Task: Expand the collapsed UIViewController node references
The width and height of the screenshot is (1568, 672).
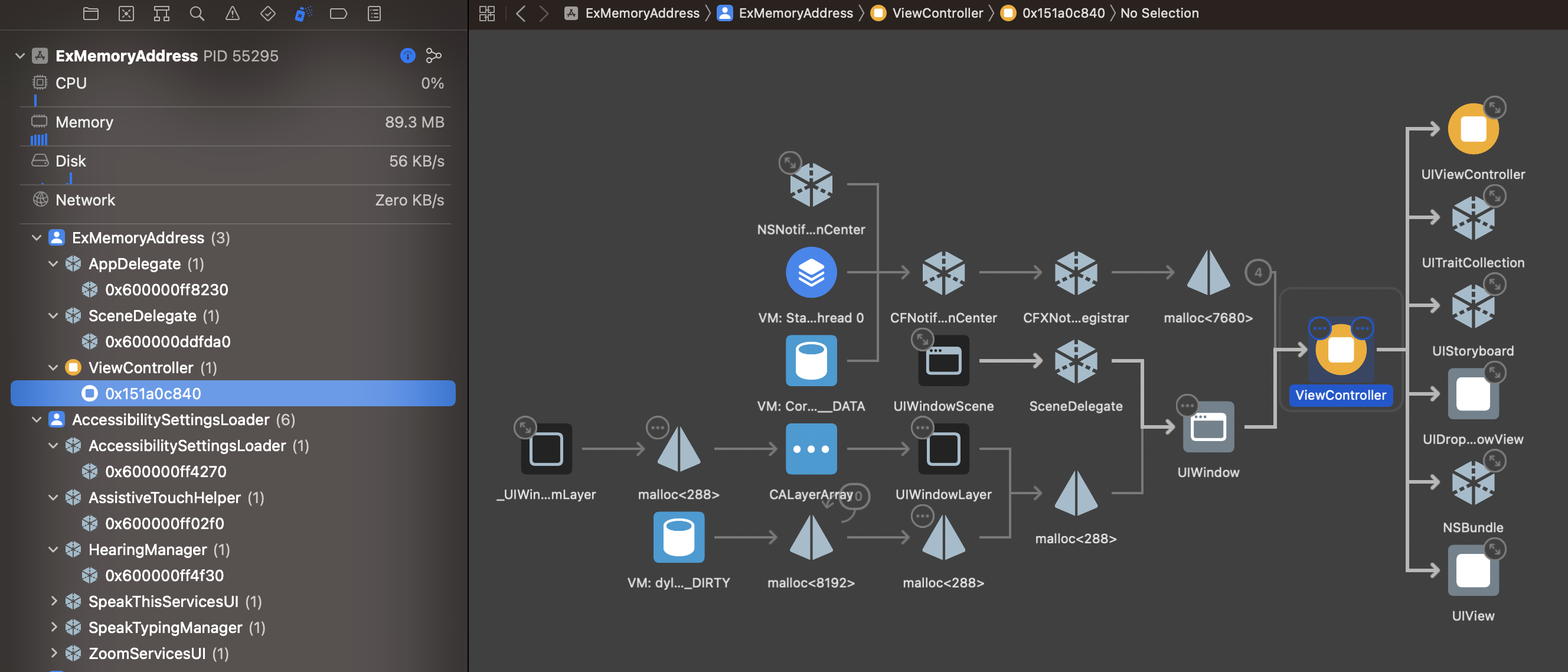Action: pyautogui.click(x=1494, y=107)
